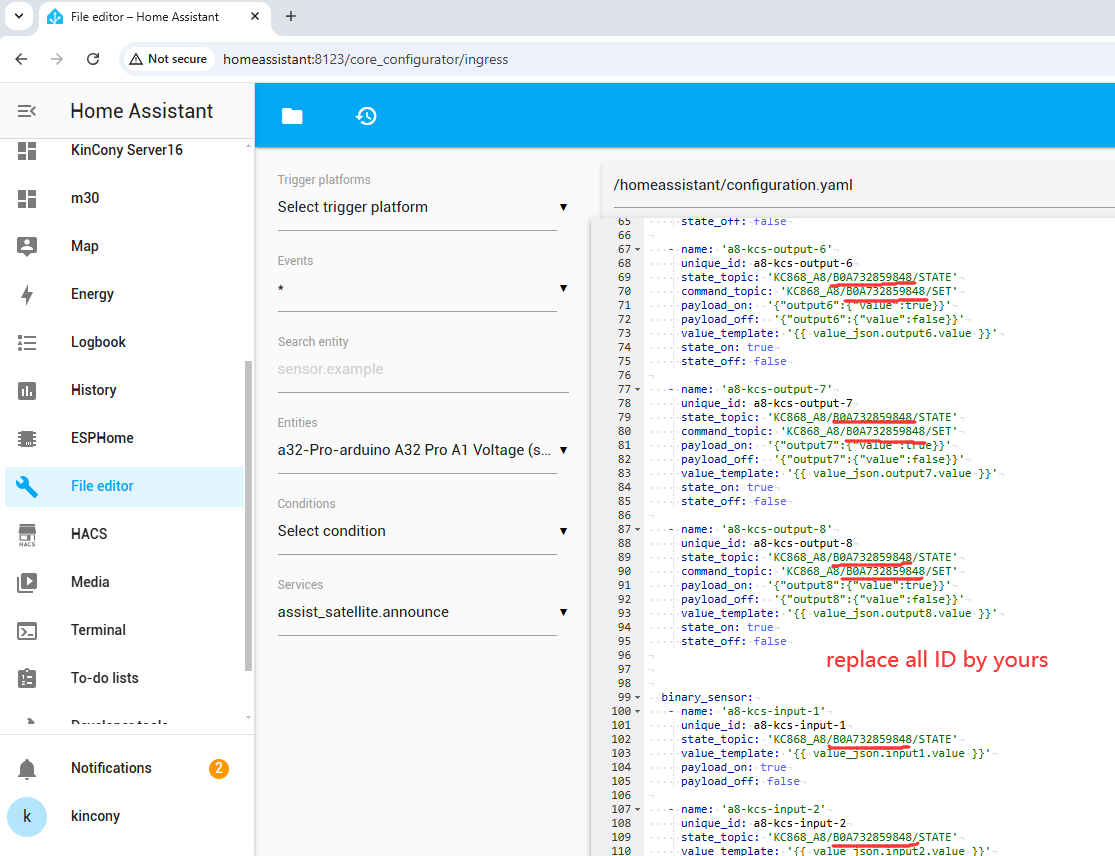Reload the page in browser
Viewport: 1115px width, 856px height.
[x=93, y=59]
